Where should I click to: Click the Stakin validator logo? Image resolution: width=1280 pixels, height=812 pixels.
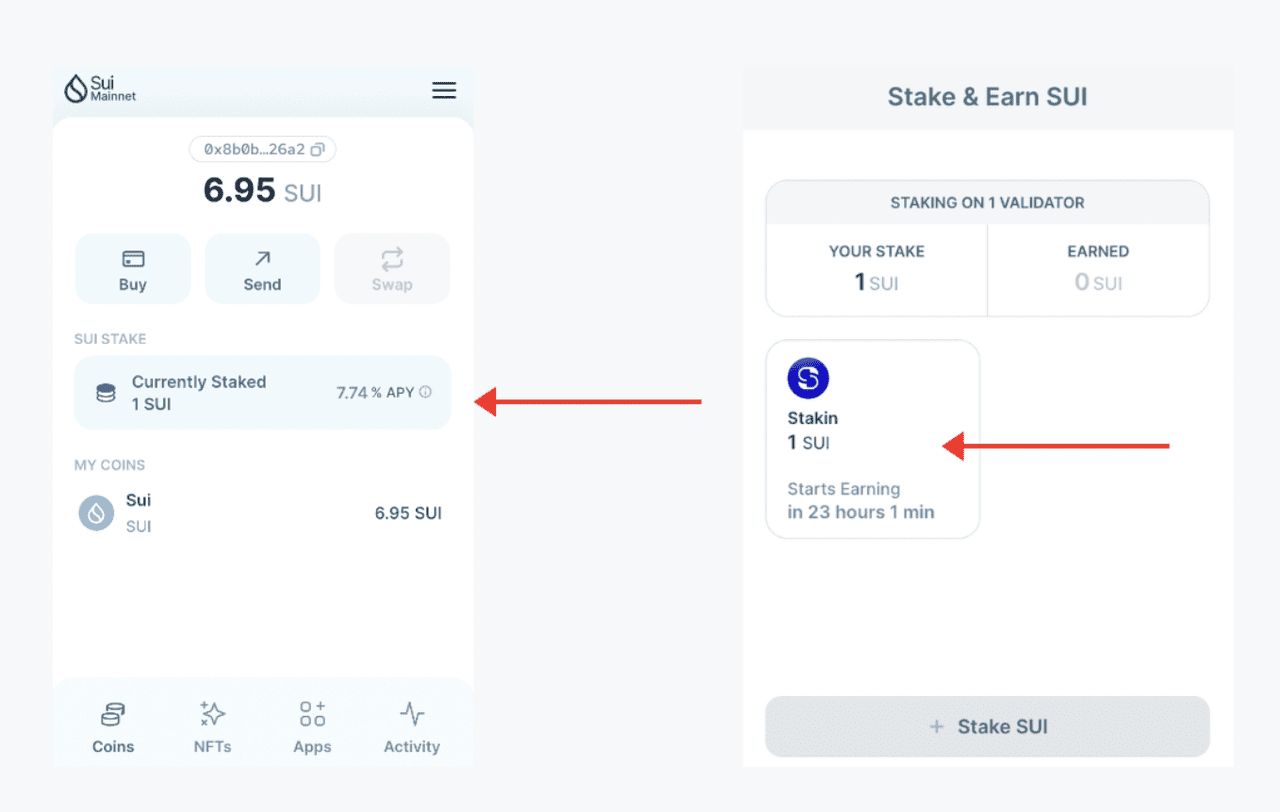[808, 379]
